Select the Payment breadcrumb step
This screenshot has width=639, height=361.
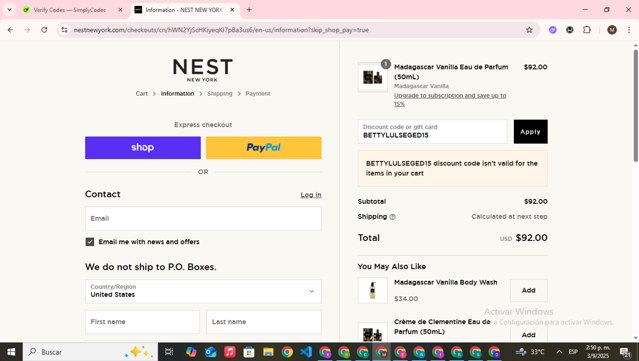(258, 93)
